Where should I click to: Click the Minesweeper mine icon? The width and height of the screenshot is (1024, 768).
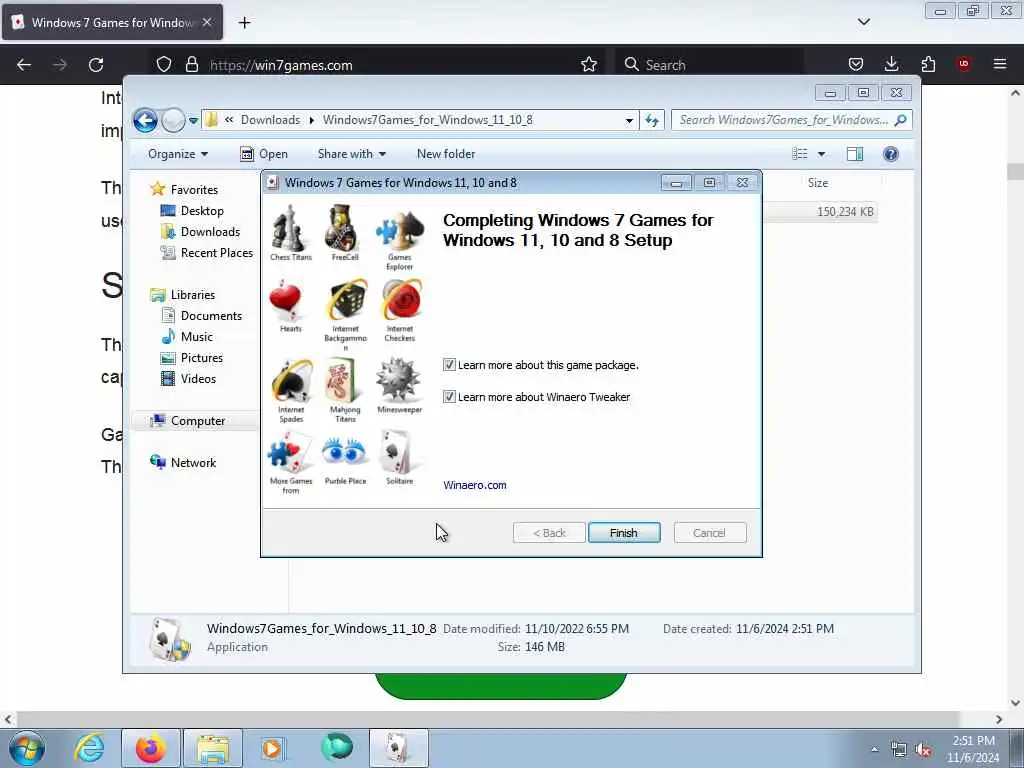tap(398, 379)
